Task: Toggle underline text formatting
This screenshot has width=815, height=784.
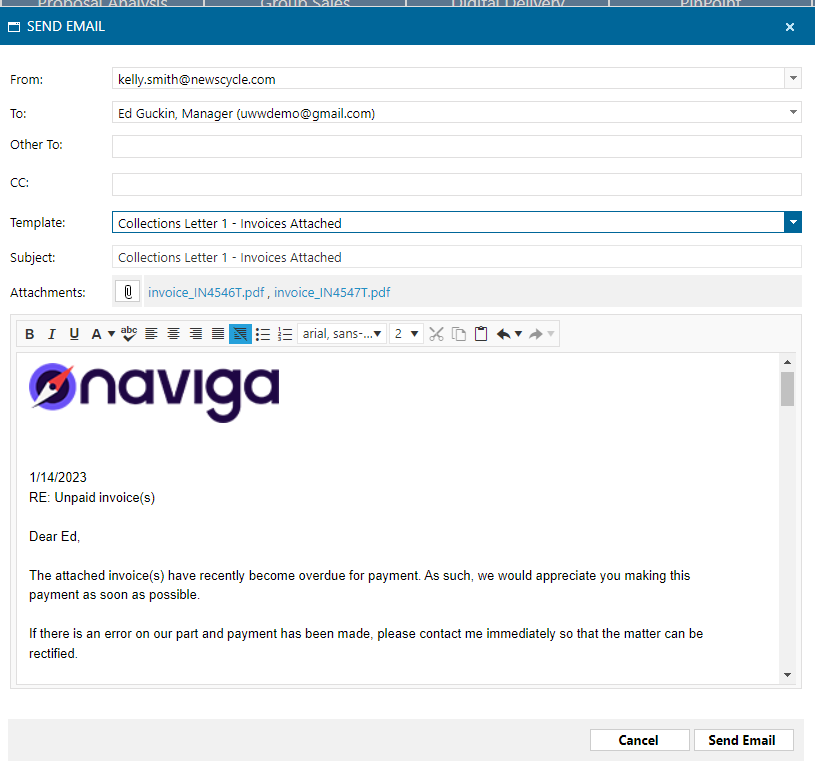Action: [x=74, y=334]
